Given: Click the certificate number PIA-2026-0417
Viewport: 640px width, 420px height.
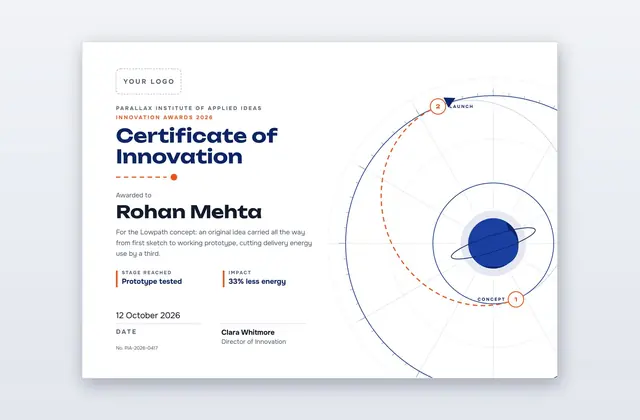Looking at the screenshot, I should [x=137, y=348].
